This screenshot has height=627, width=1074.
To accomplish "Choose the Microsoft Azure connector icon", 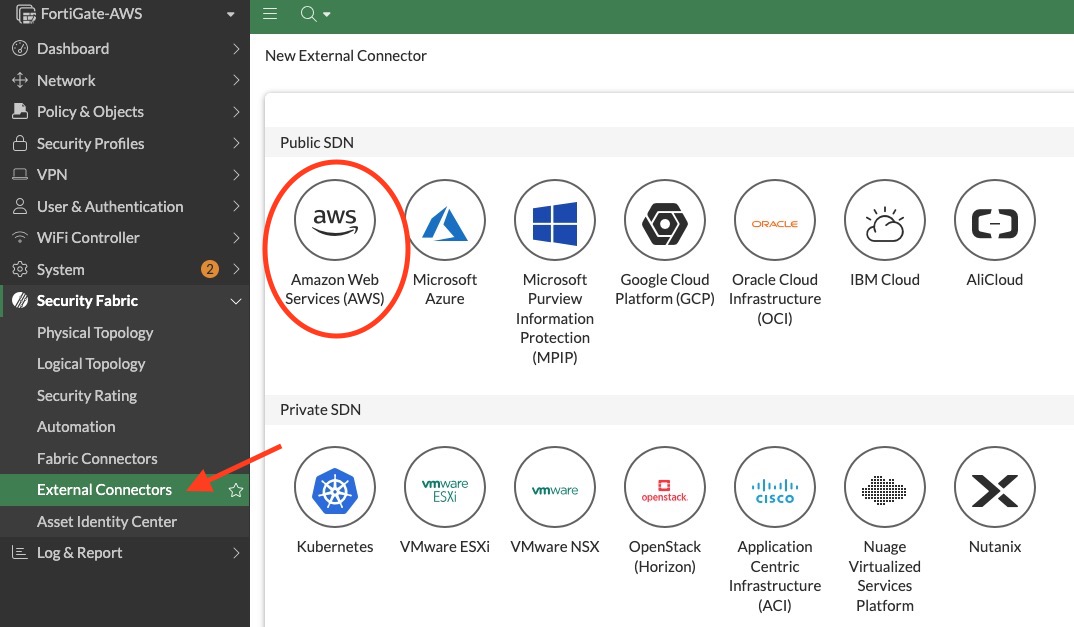I will [445, 220].
